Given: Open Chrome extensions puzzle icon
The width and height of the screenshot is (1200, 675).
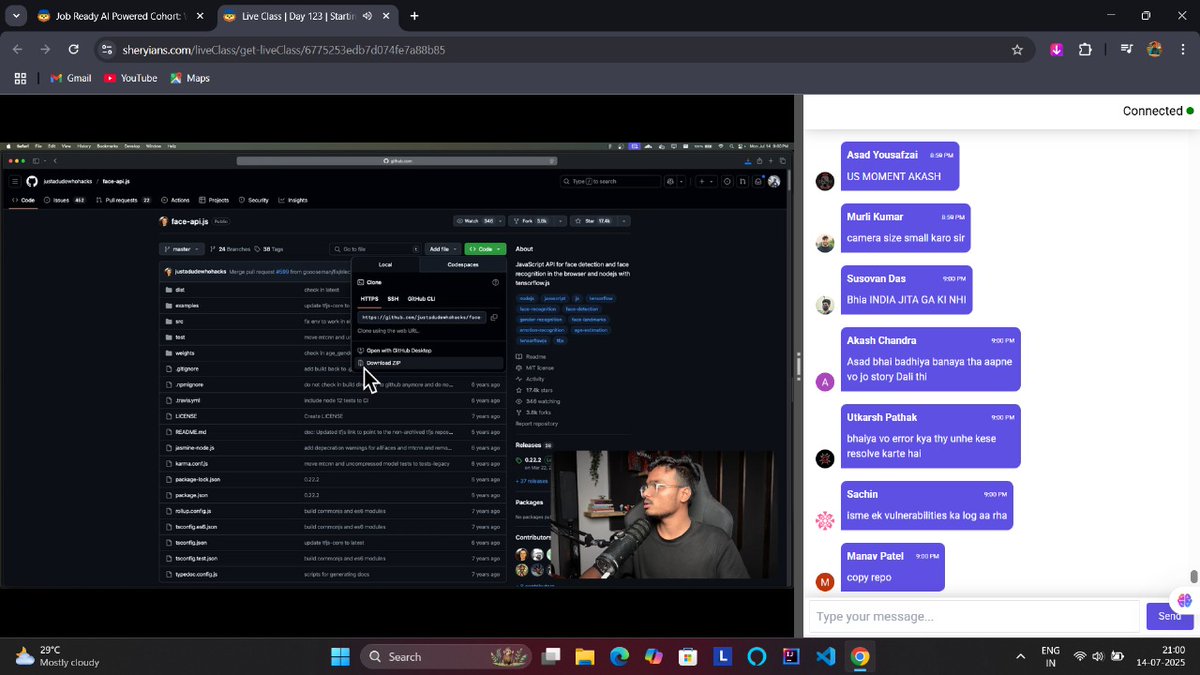Looking at the screenshot, I should pos(1085,49).
